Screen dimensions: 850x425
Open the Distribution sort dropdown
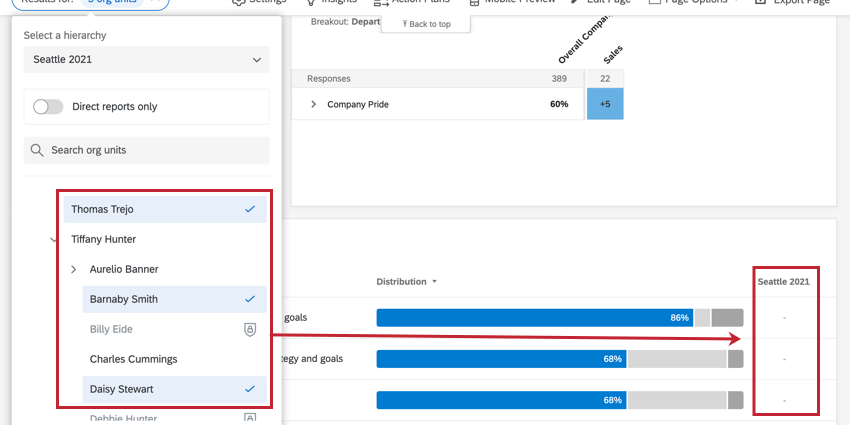[407, 282]
